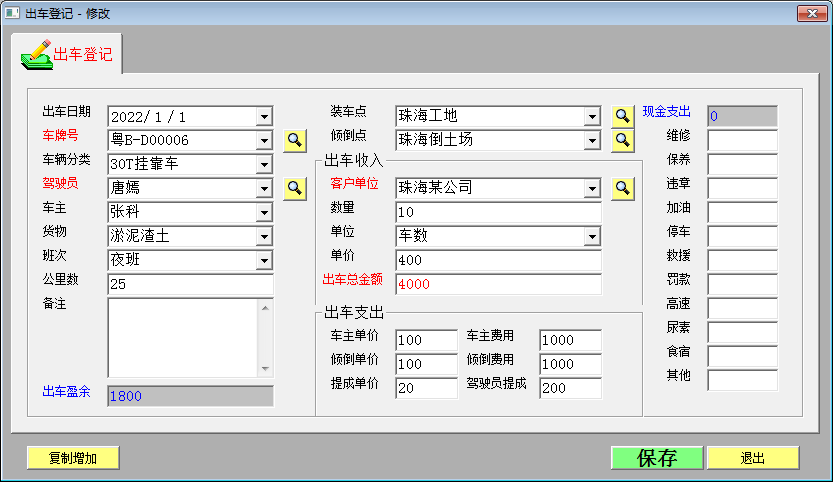The width and height of the screenshot is (833, 482).
Task: Click the 救援 expense input field
Action: (x=742, y=260)
